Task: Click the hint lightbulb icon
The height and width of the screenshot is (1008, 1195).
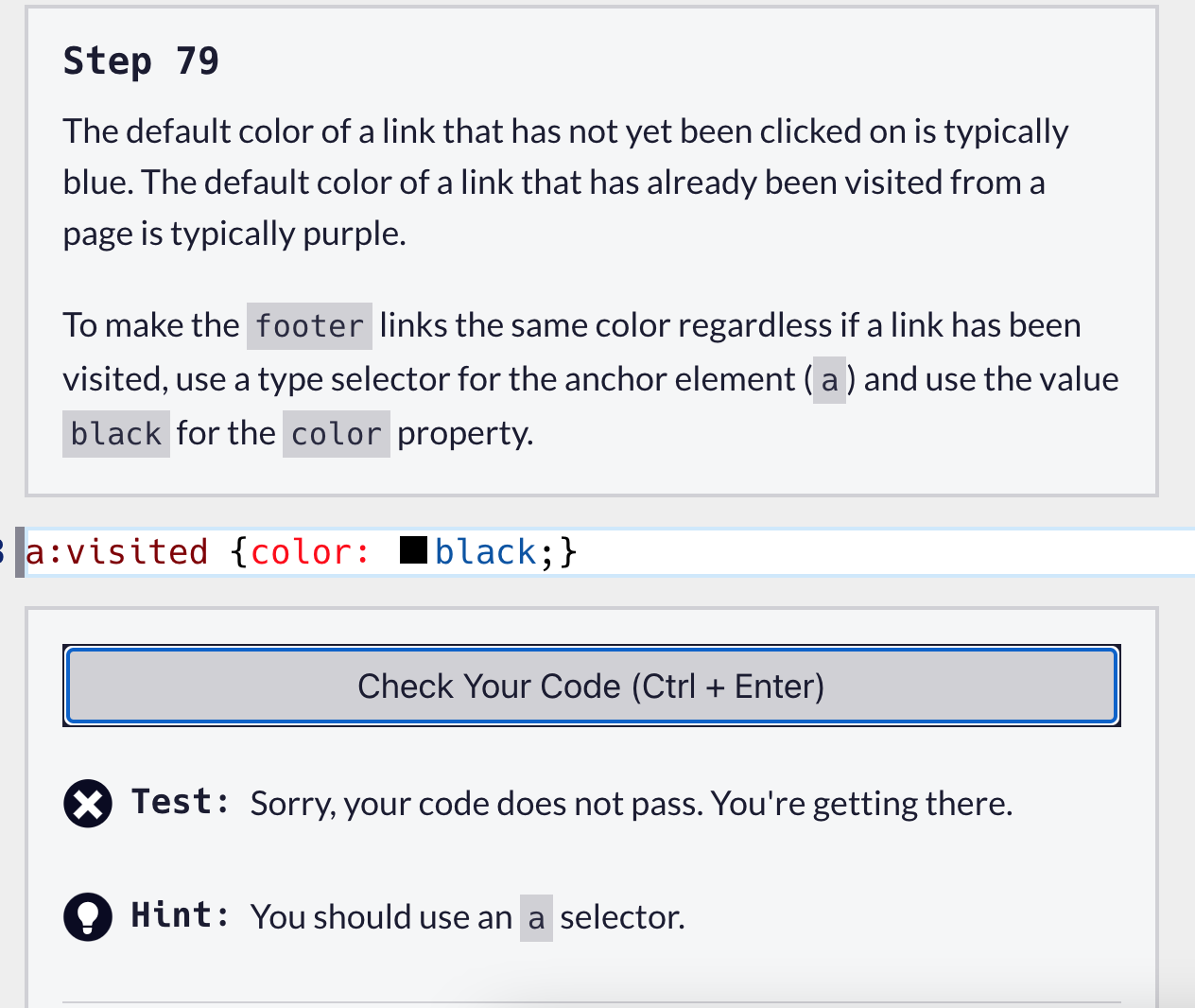Action: pyautogui.click(x=88, y=917)
